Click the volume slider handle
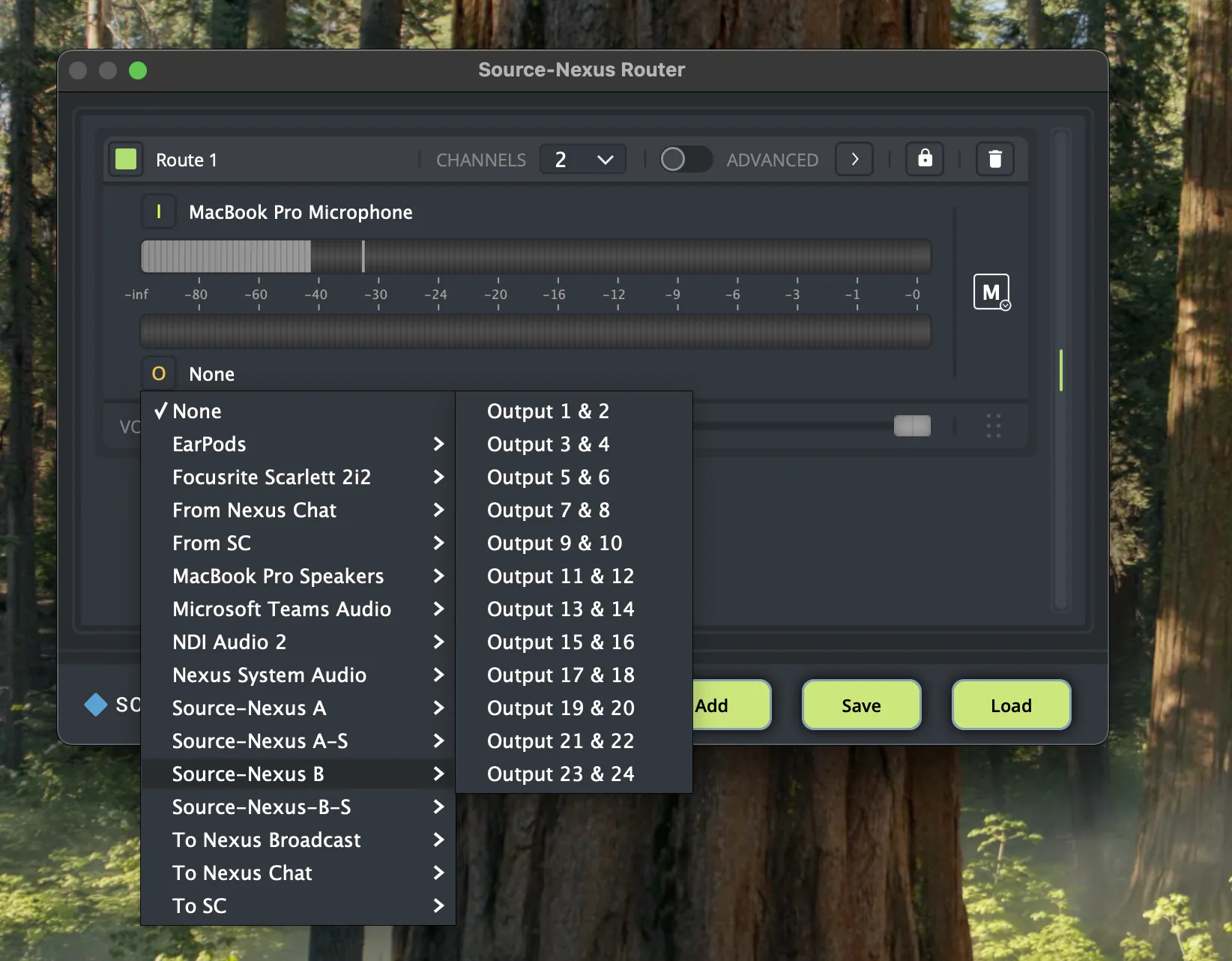This screenshot has width=1232, height=961. click(912, 426)
